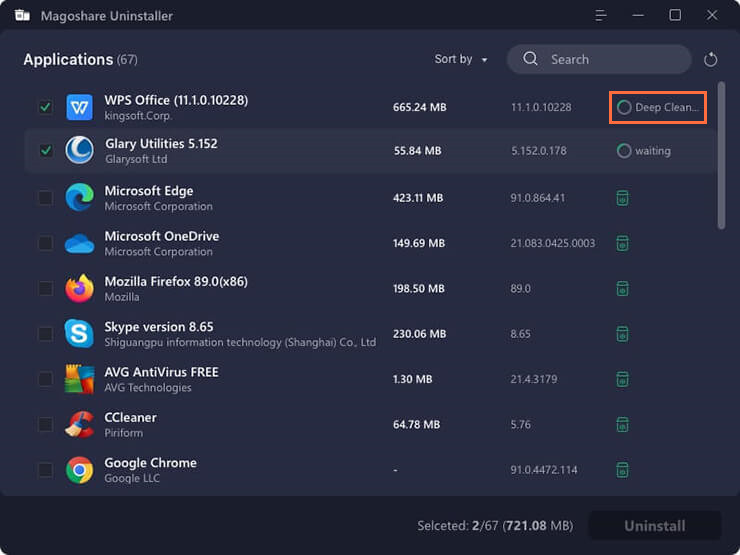The width and height of the screenshot is (740, 555).
Task: Click the Glary Utilities app icon
Action: 79,150
